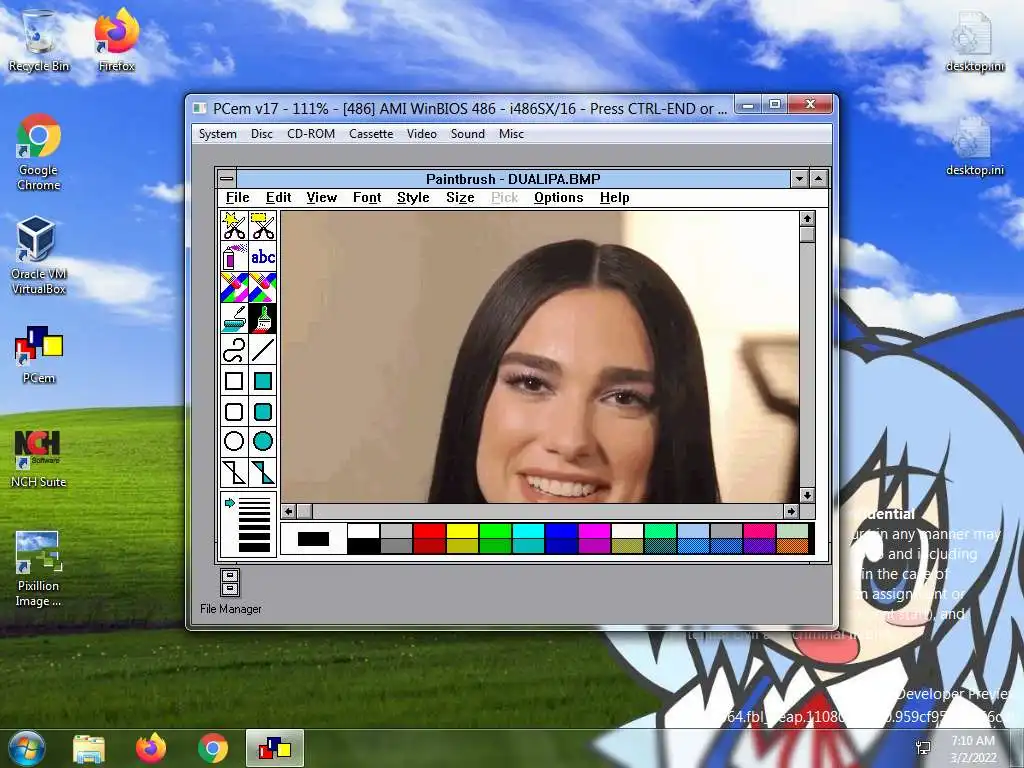This screenshot has width=1024, height=768.
Task: Click Paintbrush minimize down-arrow button
Action: 799,178
